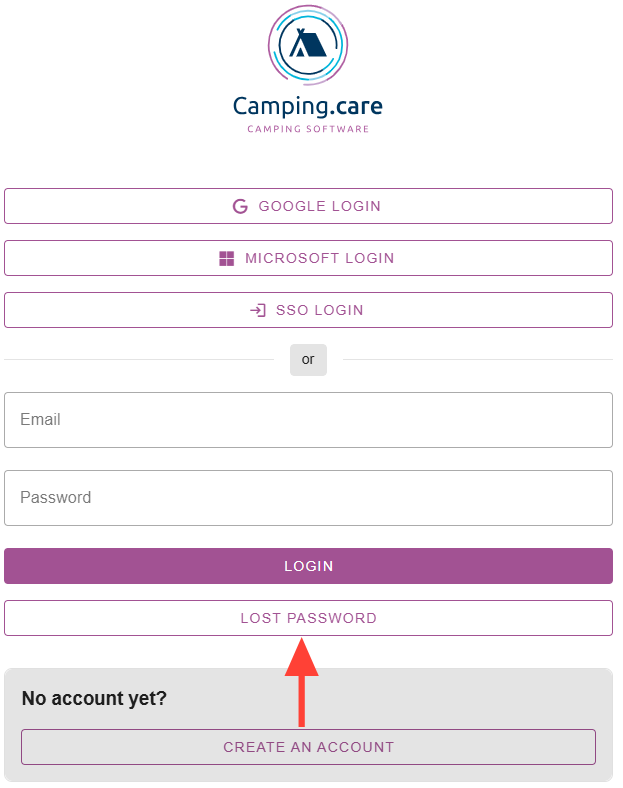Focus the Email input field

point(308,420)
